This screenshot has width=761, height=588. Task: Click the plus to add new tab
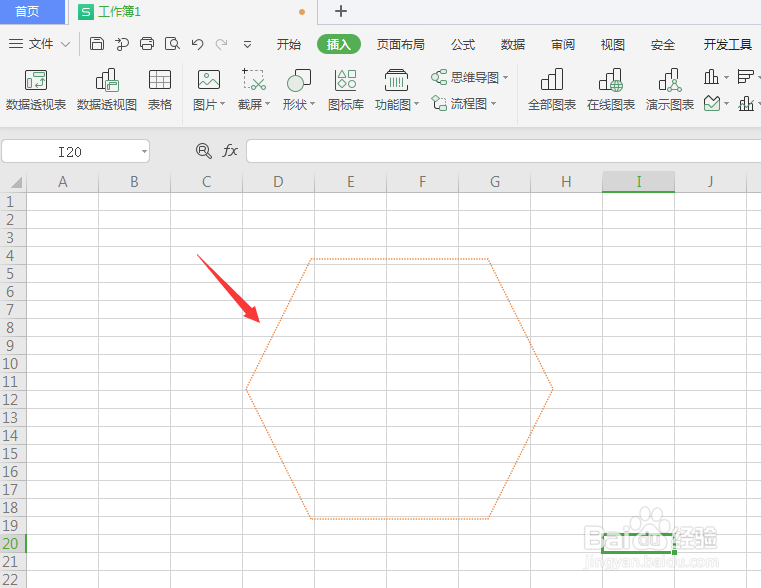pos(341,11)
